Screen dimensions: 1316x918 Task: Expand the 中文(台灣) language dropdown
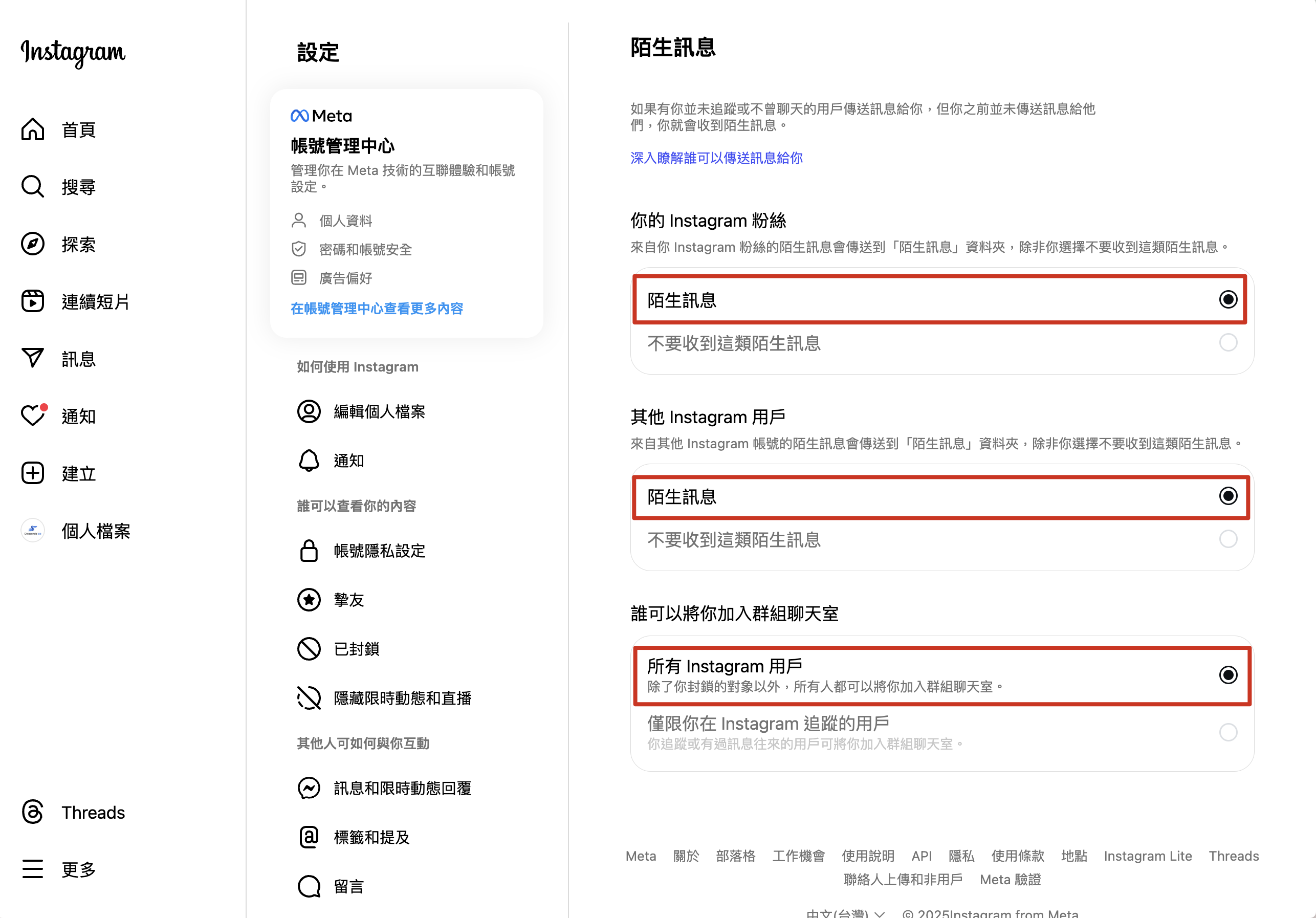click(x=845, y=913)
